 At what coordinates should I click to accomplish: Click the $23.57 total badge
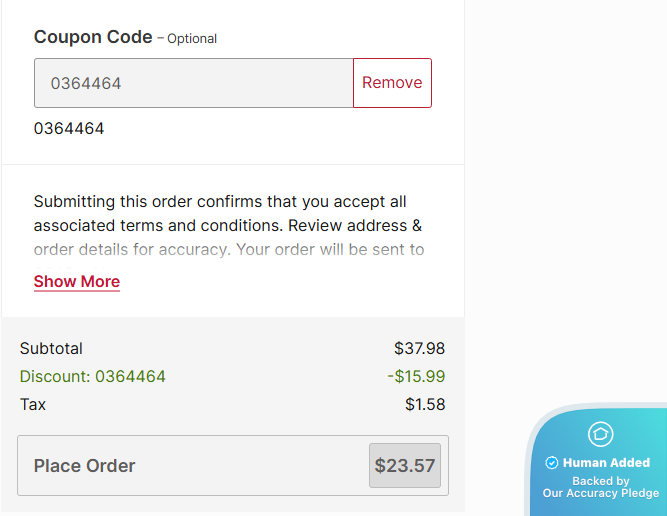(405, 465)
